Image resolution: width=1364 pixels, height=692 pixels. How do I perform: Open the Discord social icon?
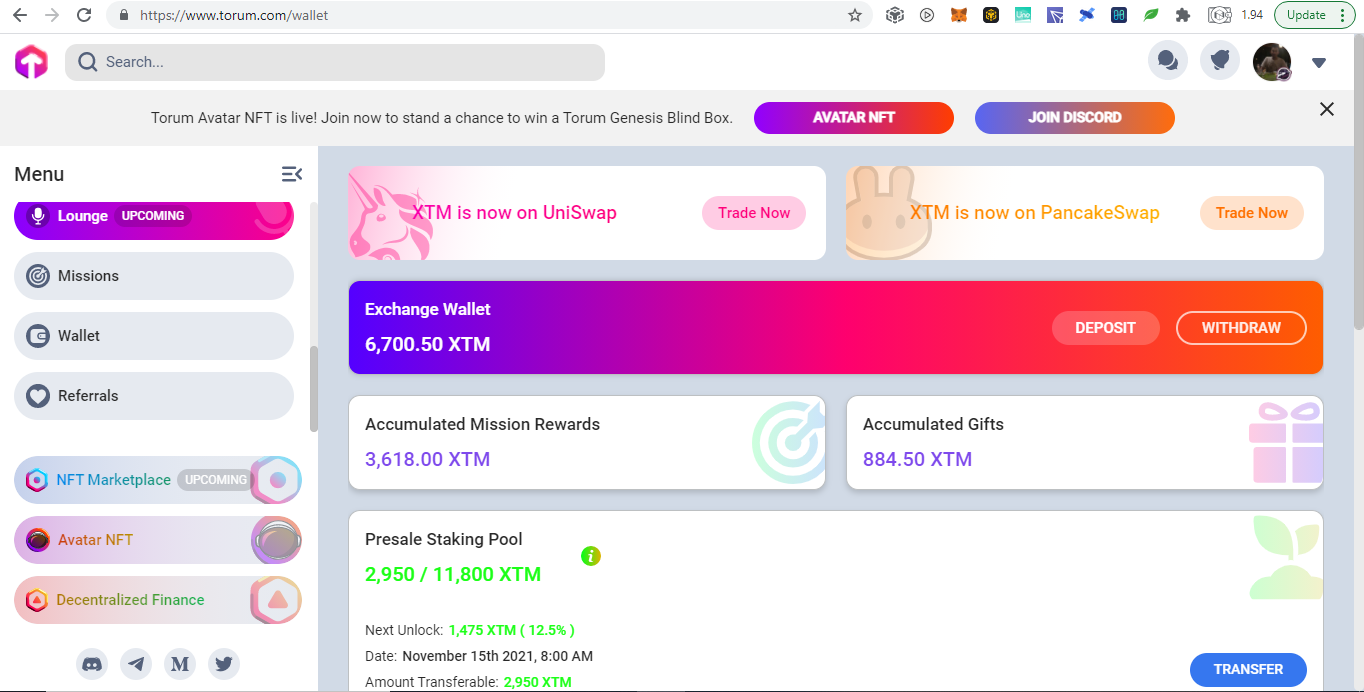92,663
